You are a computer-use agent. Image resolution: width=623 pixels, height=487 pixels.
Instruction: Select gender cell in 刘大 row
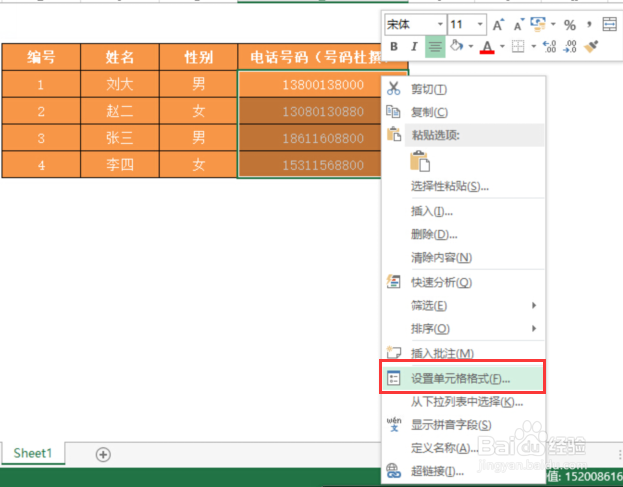[x=198, y=84]
